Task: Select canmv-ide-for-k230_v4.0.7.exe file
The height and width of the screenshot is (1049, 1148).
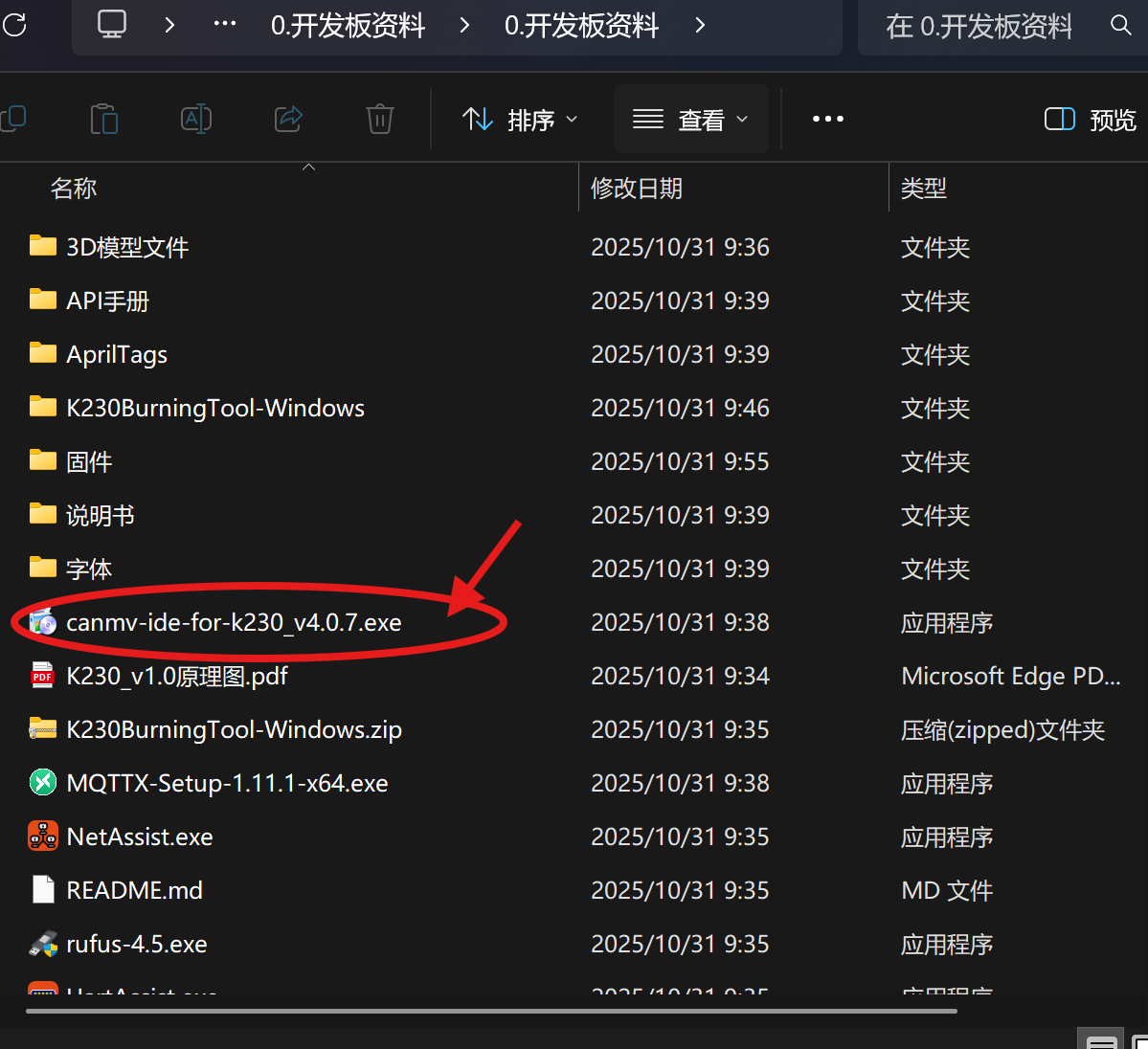Action: (234, 623)
